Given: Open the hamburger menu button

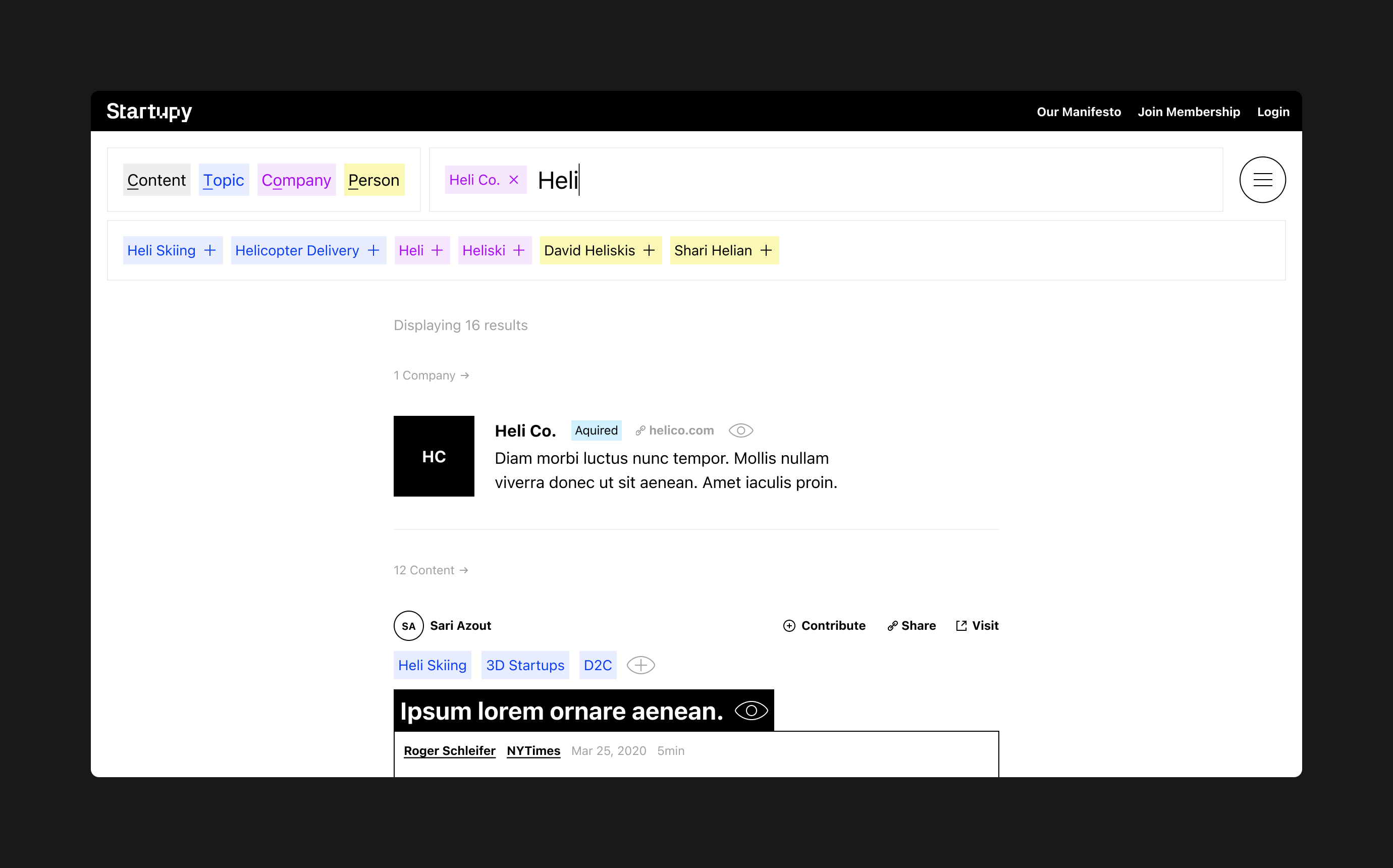Looking at the screenshot, I should 1262,180.
